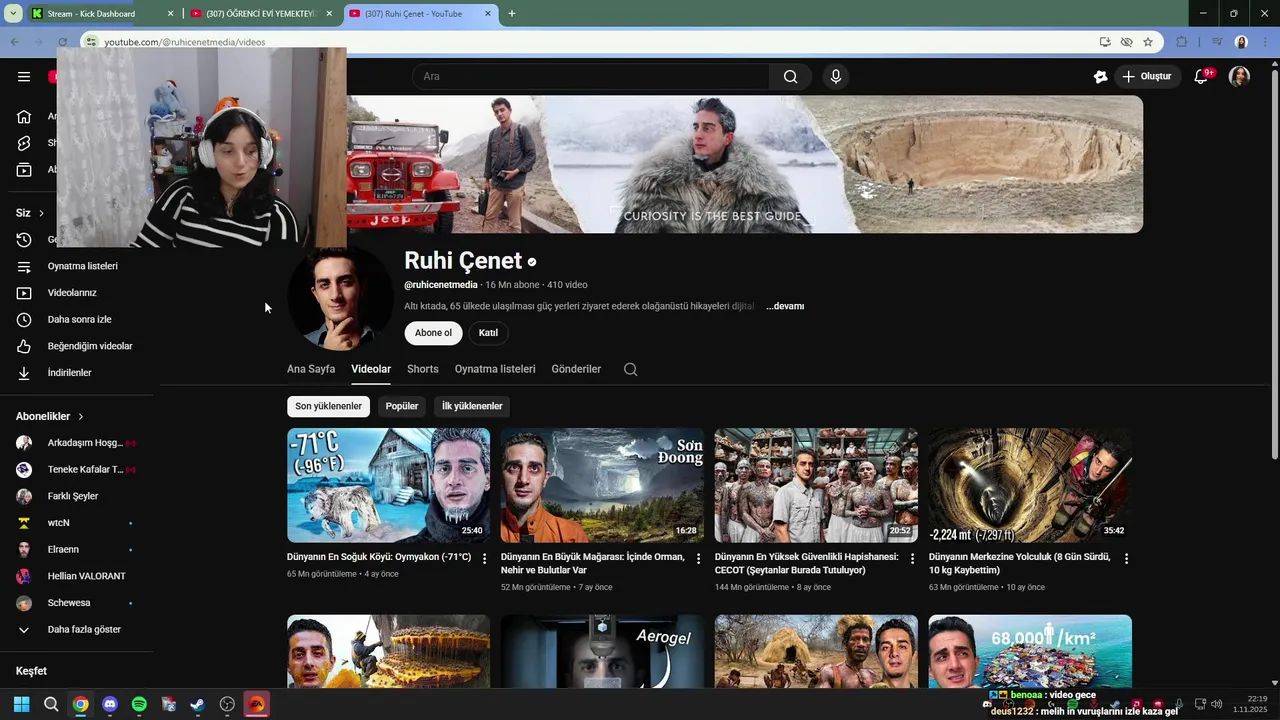The image size is (1280, 720).
Task: Open the Dünyanın Merkezine Yolculuk video thumbnail
Action: [x=1030, y=485]
